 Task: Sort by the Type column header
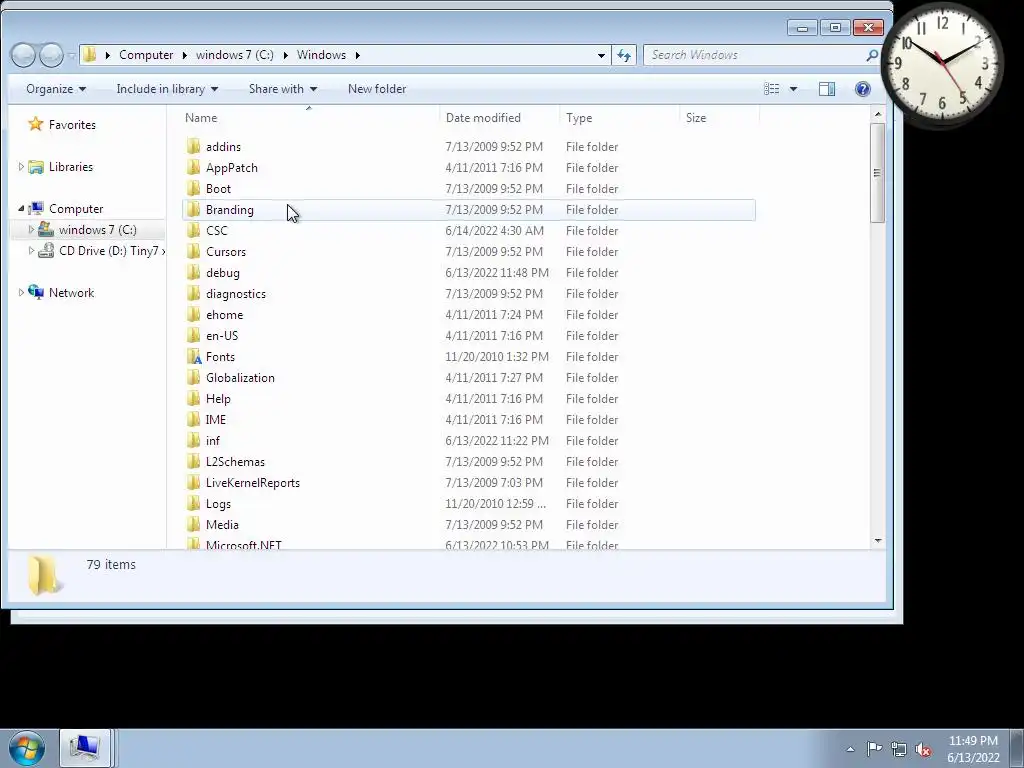(620, 118)
